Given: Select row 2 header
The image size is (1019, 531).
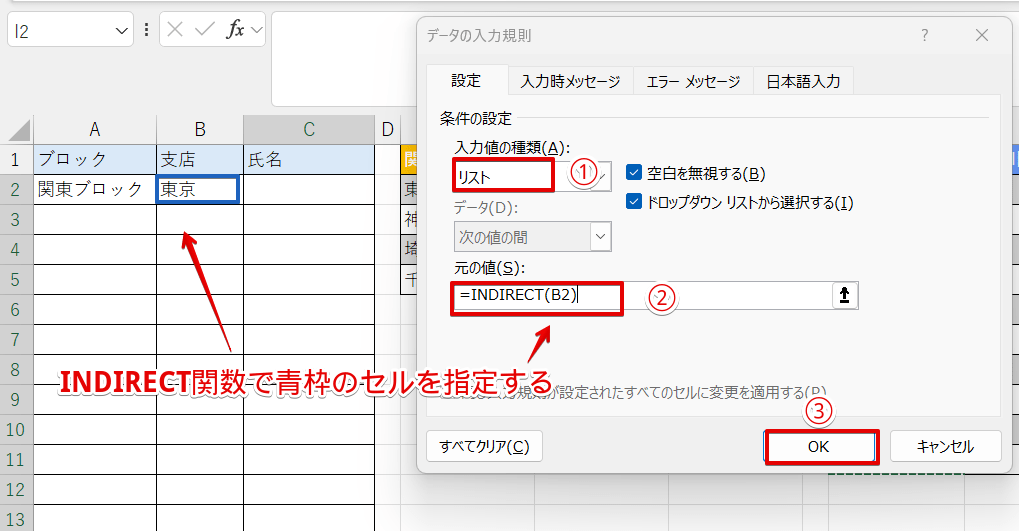Looking at the screenshot, I should 16,190.
